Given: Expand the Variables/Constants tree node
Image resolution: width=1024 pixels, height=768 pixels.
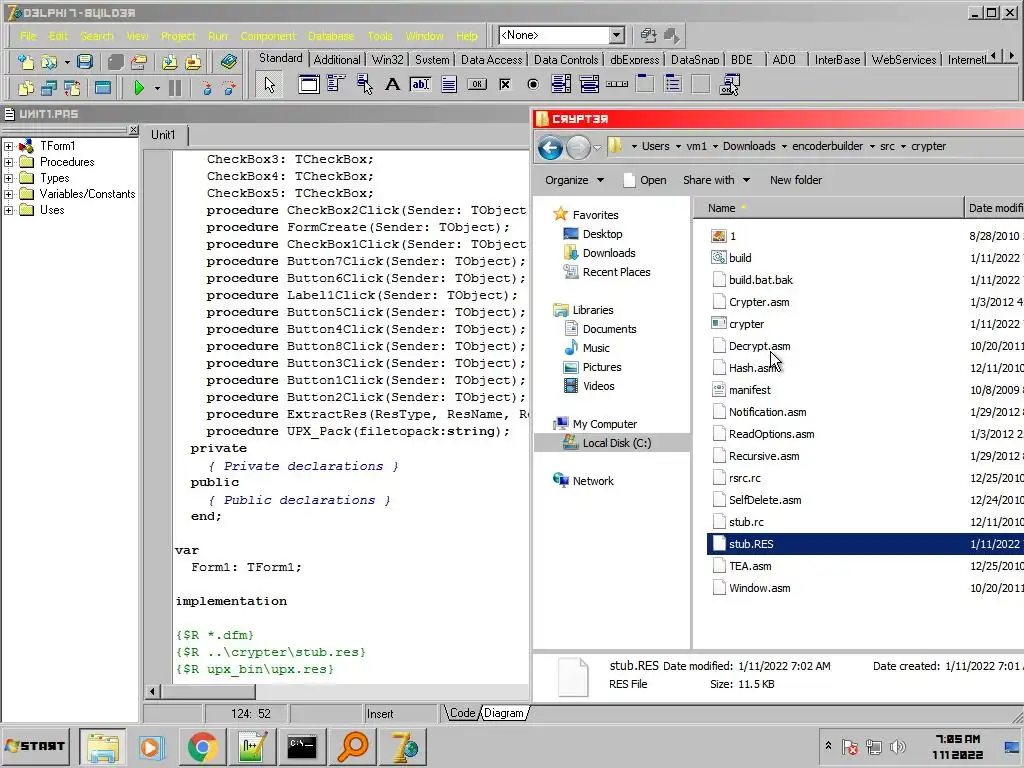Looking at the screenshot, I should click(x=8, y=194).
